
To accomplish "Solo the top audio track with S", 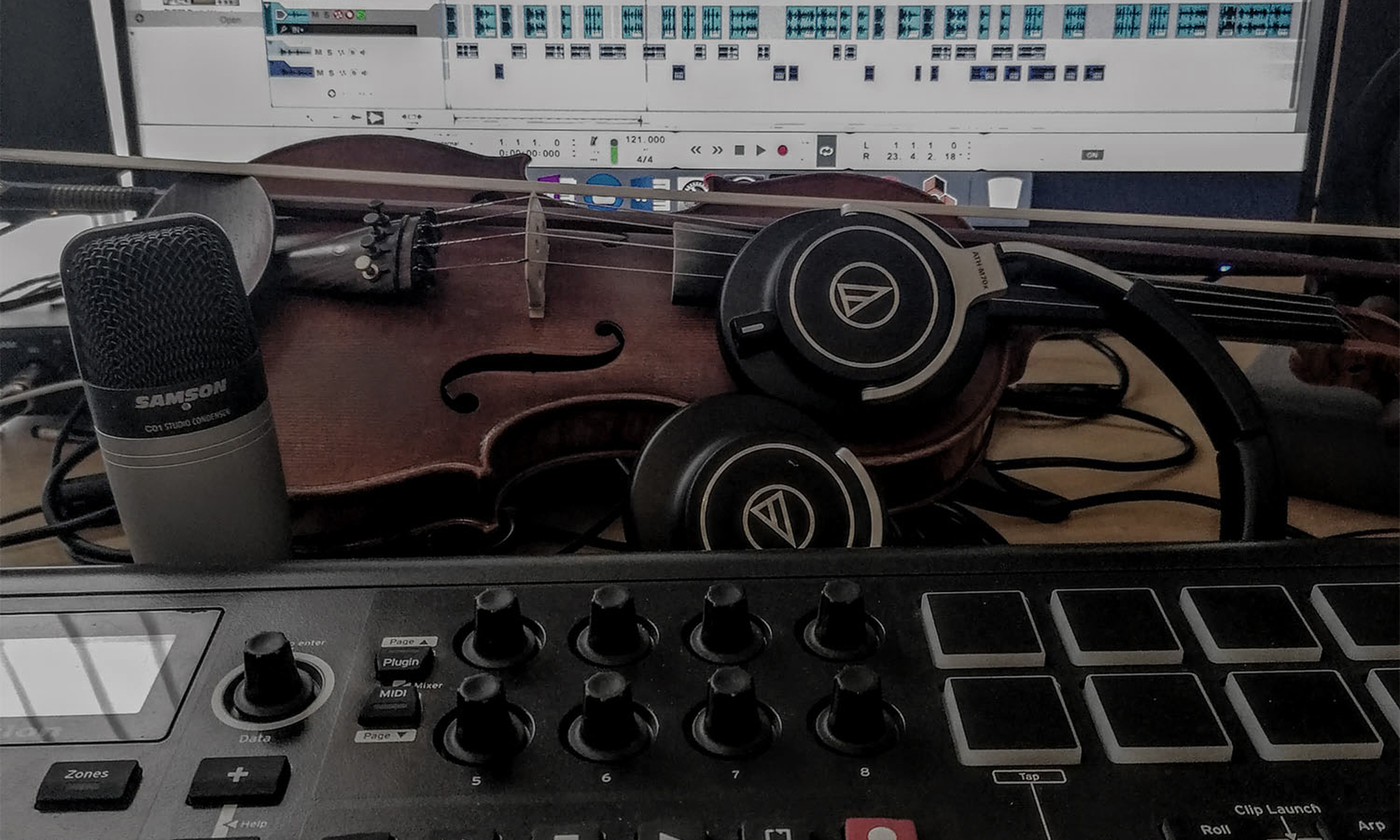I will (x=326, y=15).
